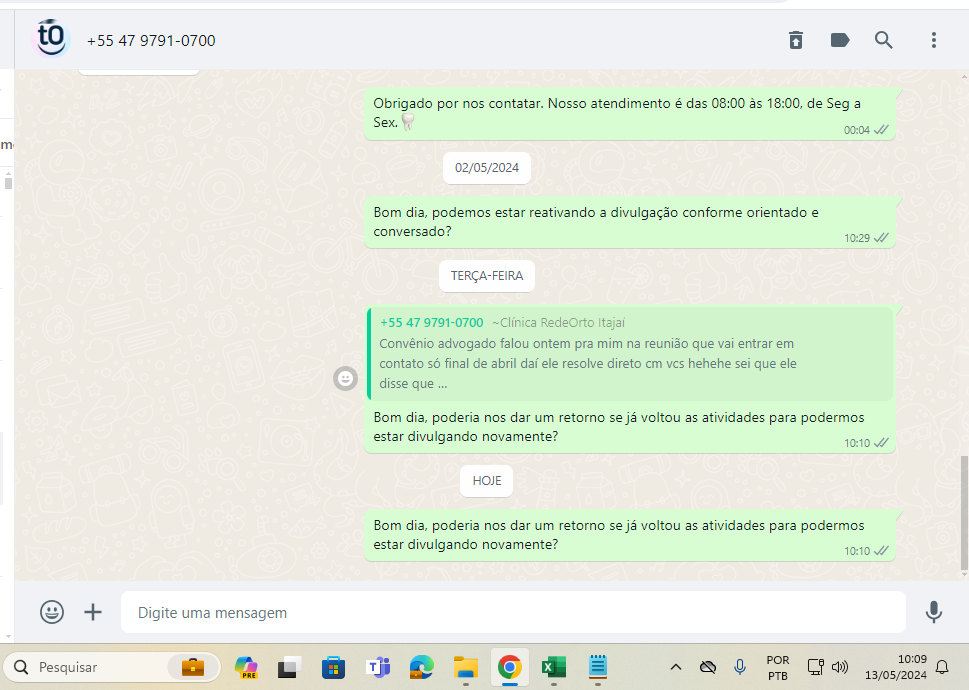Click the plus attach button
Screen dimensions: 969x690
point(93,612)
